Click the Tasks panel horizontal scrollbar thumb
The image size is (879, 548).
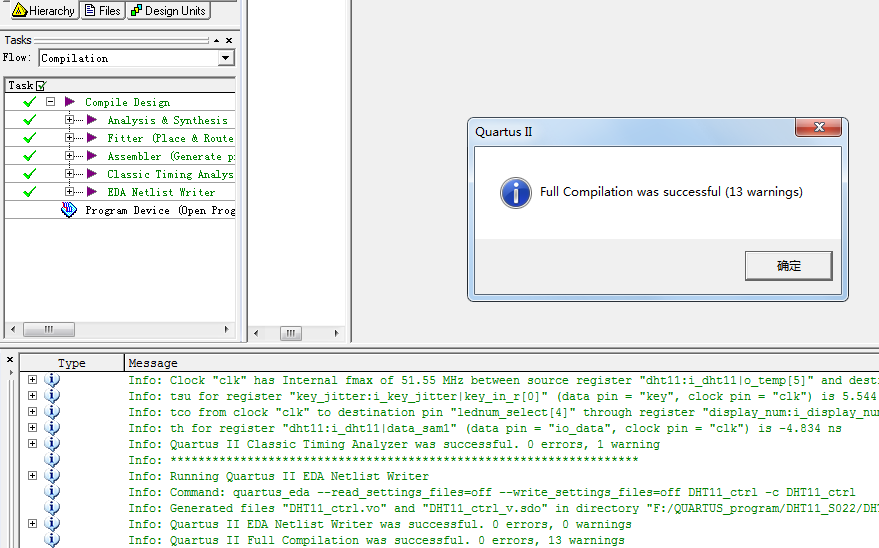49,329
